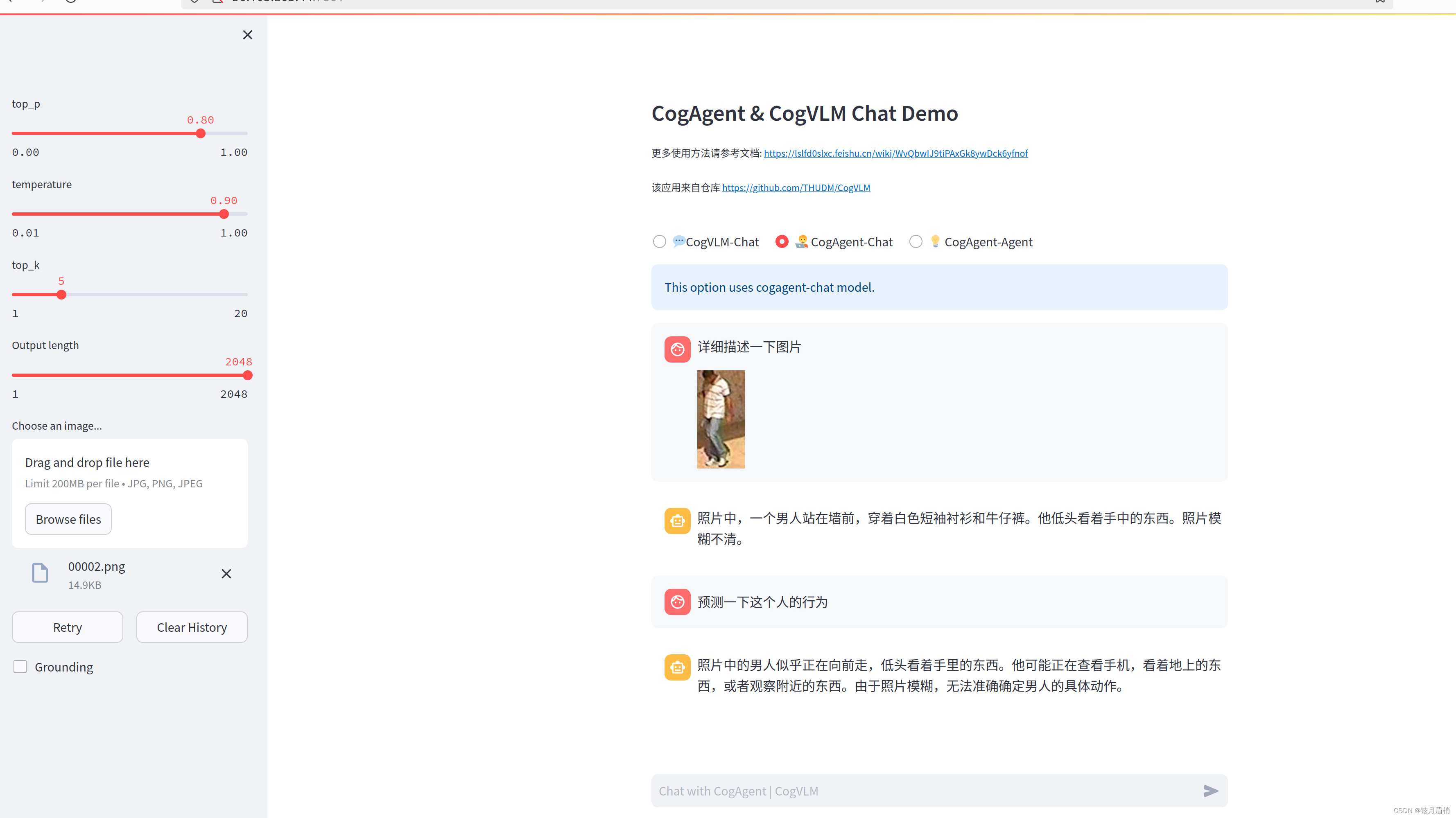Screen dimensions: 1456x818
Task: Remove uploaded file 00002.png via its X icon
Action: tap(226, 573)
